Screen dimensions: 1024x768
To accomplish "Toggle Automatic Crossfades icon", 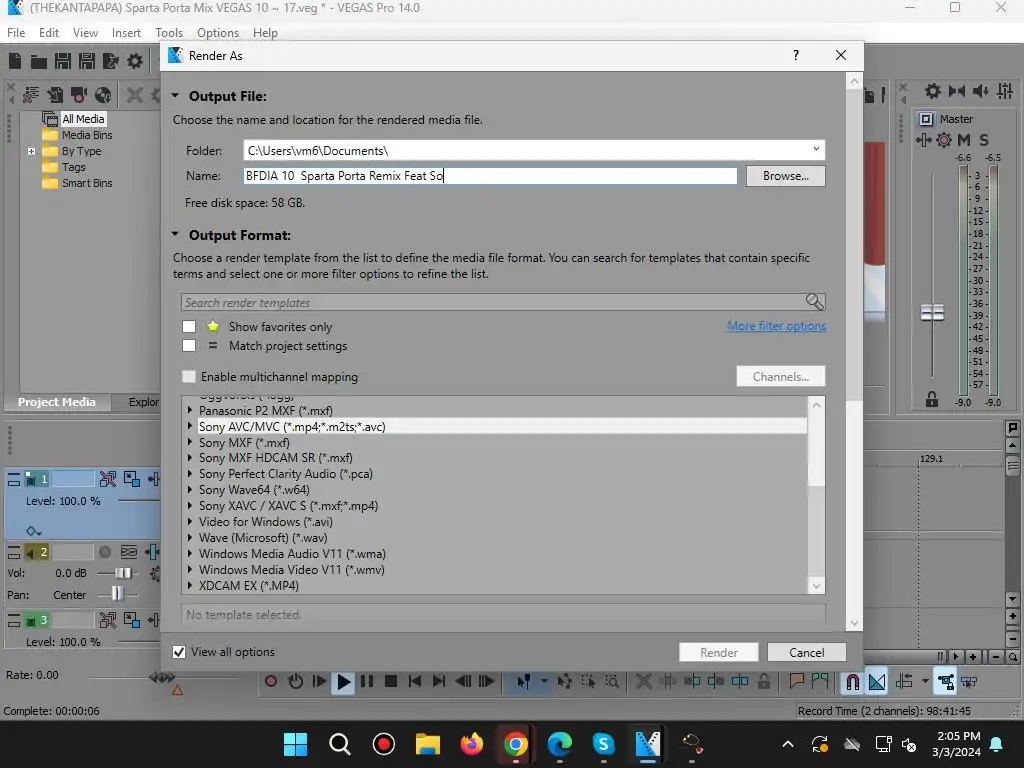I will [x=877, y=682].
